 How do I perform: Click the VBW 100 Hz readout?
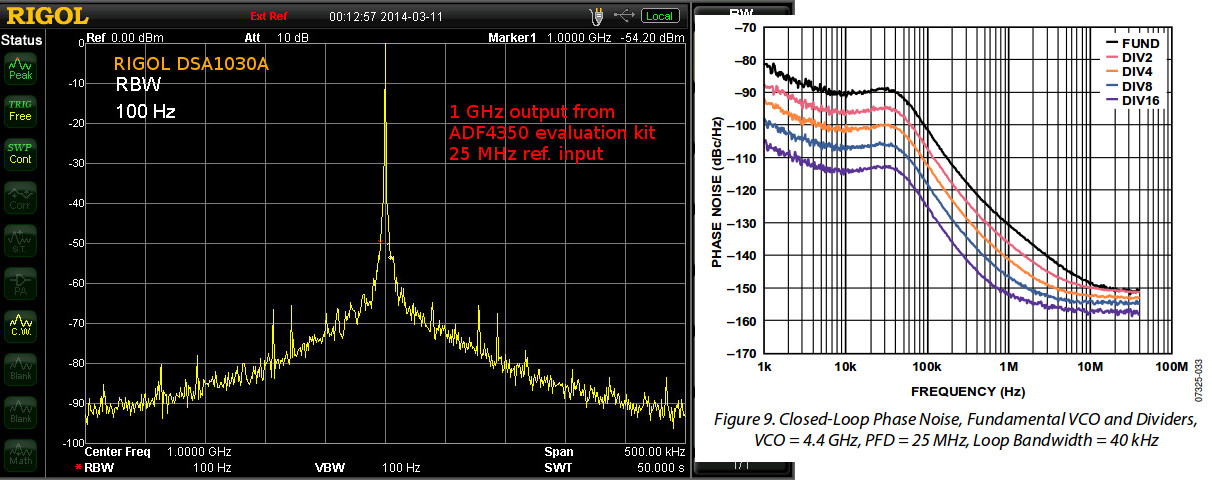366,467
